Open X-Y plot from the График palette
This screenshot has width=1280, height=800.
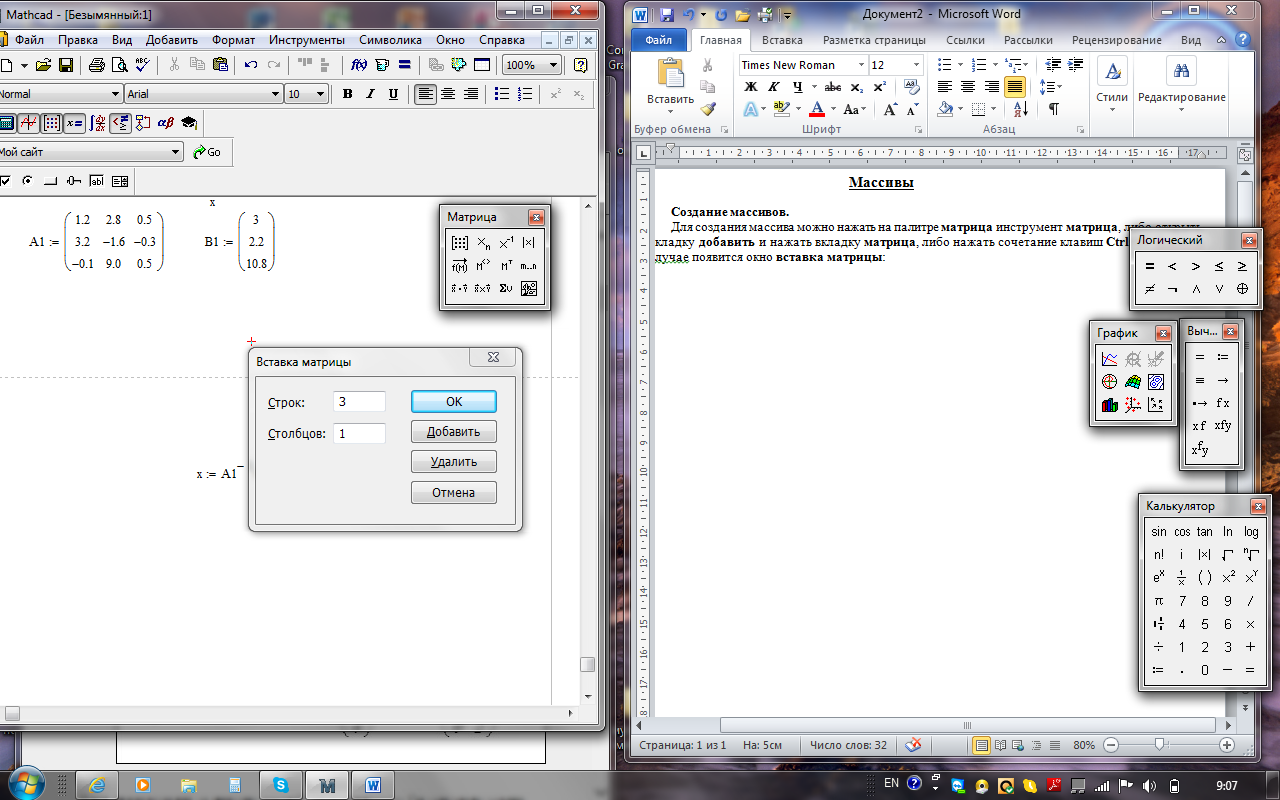pos(1109,359)
